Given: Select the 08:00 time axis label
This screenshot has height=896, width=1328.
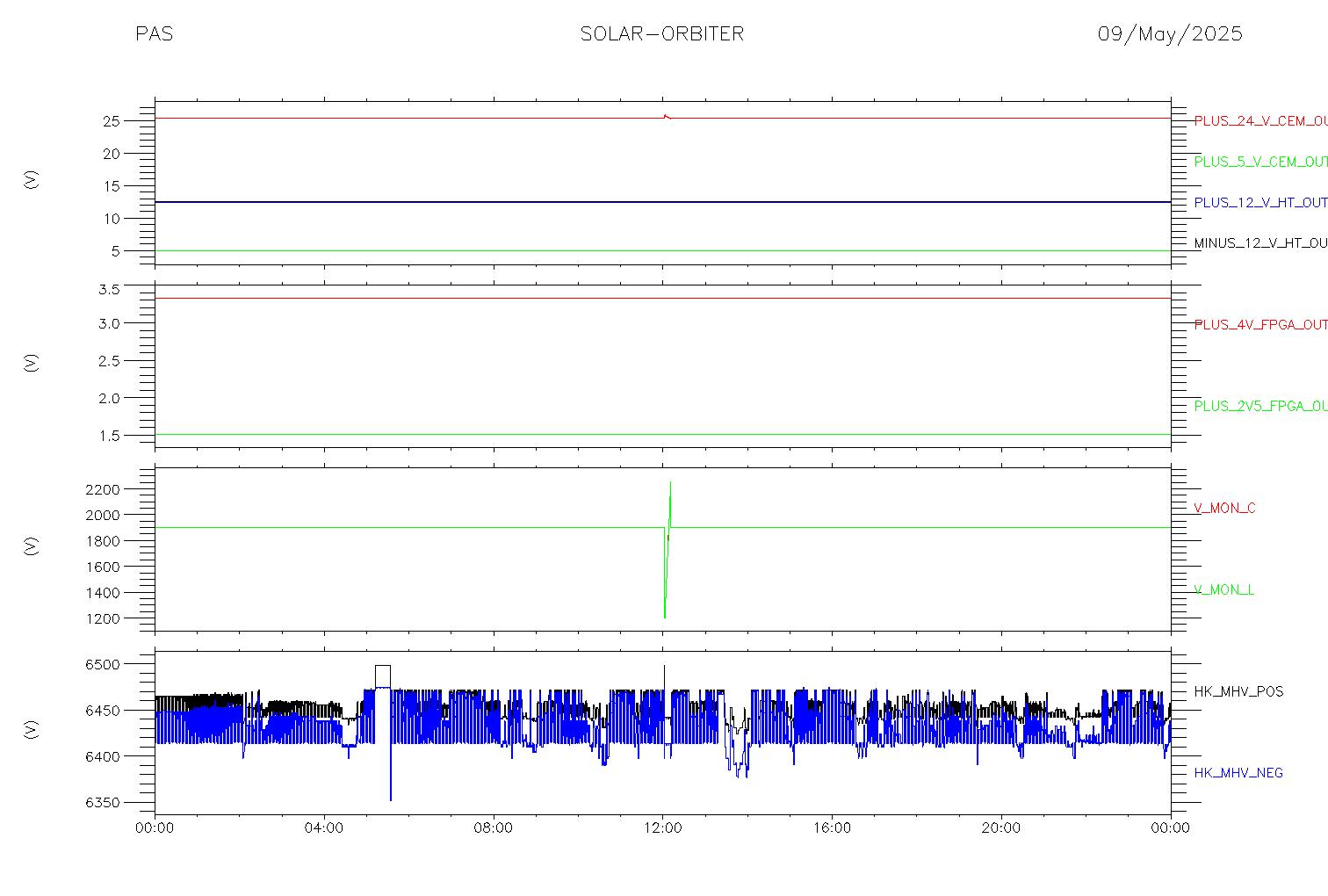Looking at the screenshot, I should pyautogui.click(x=494, y=828).
